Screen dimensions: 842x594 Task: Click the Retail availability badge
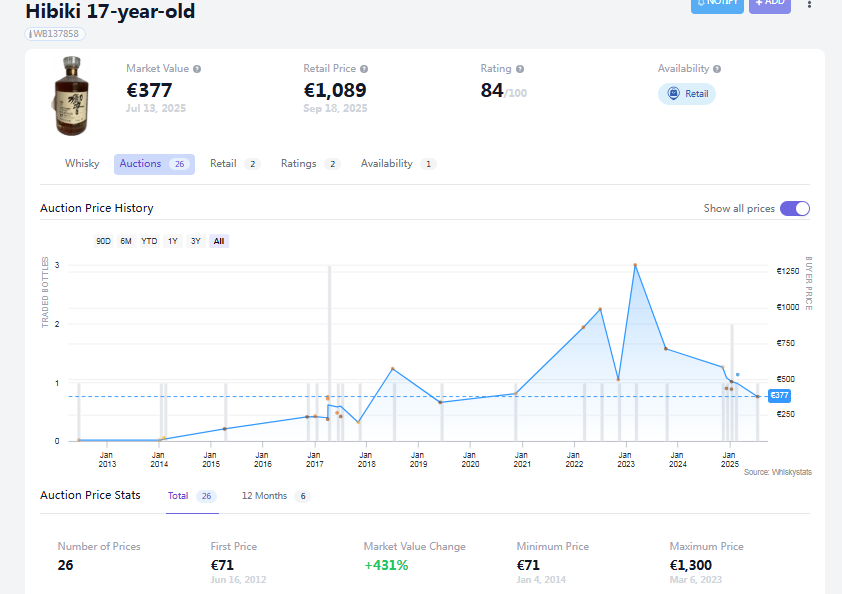(x=687, y=94)
